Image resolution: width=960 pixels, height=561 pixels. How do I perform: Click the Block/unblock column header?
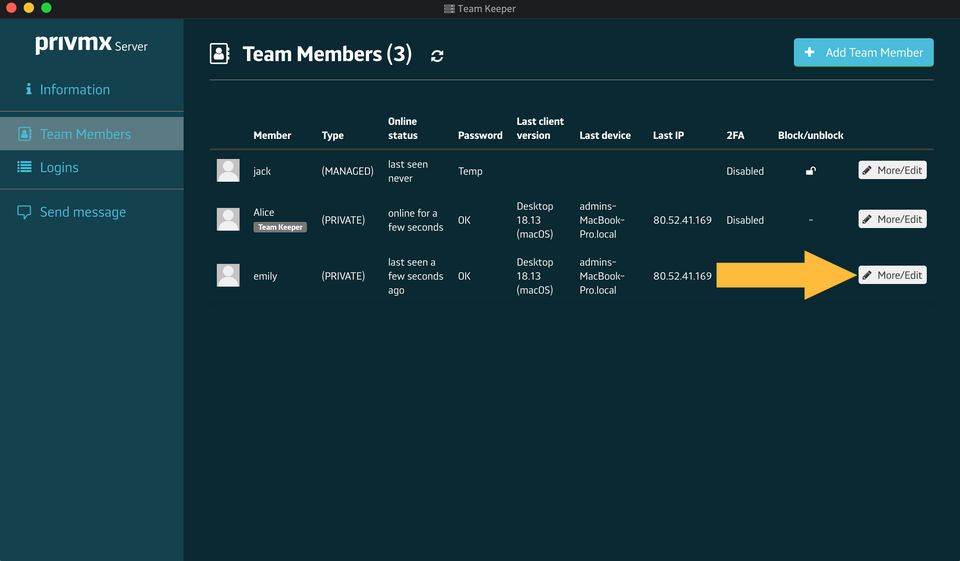[x=810, y=135]
